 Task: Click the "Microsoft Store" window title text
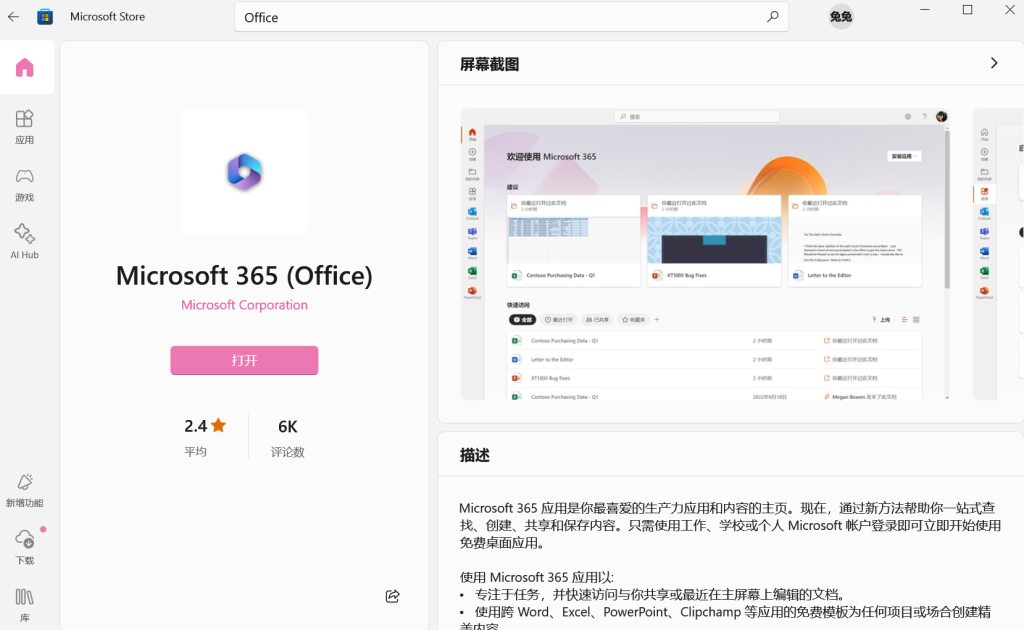pyautogui.click(x=108, y=17)
